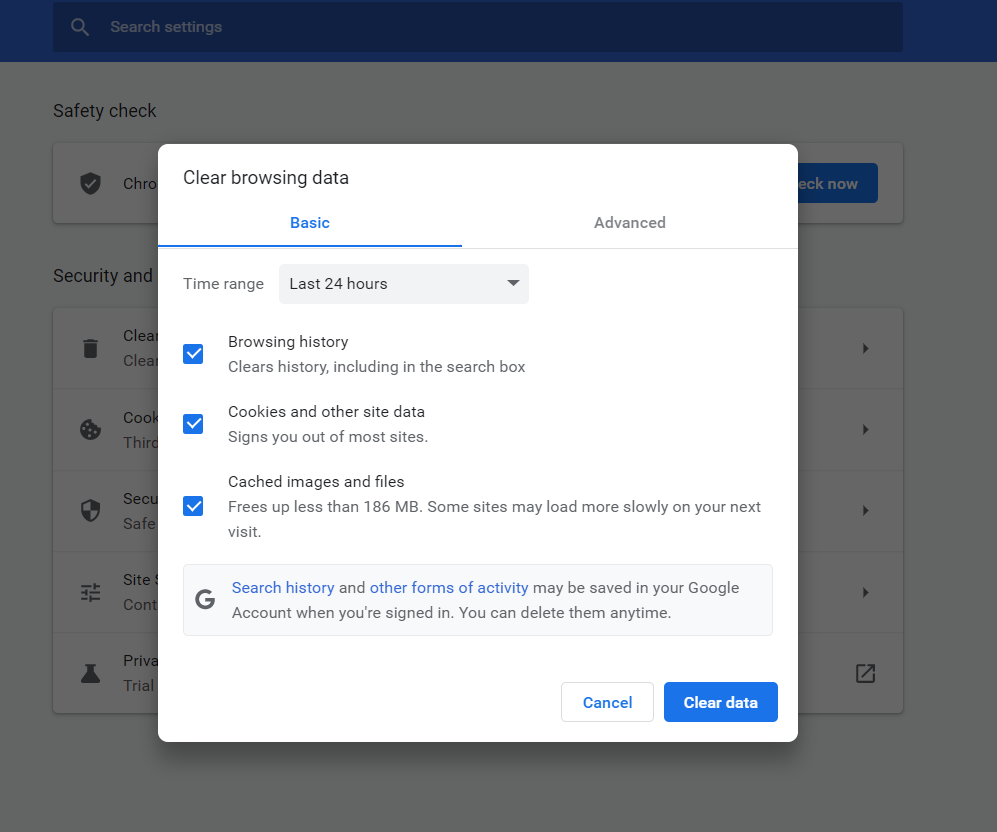Open external link icon for Privacy row
The image size is (997, 832).
(865, 673)
